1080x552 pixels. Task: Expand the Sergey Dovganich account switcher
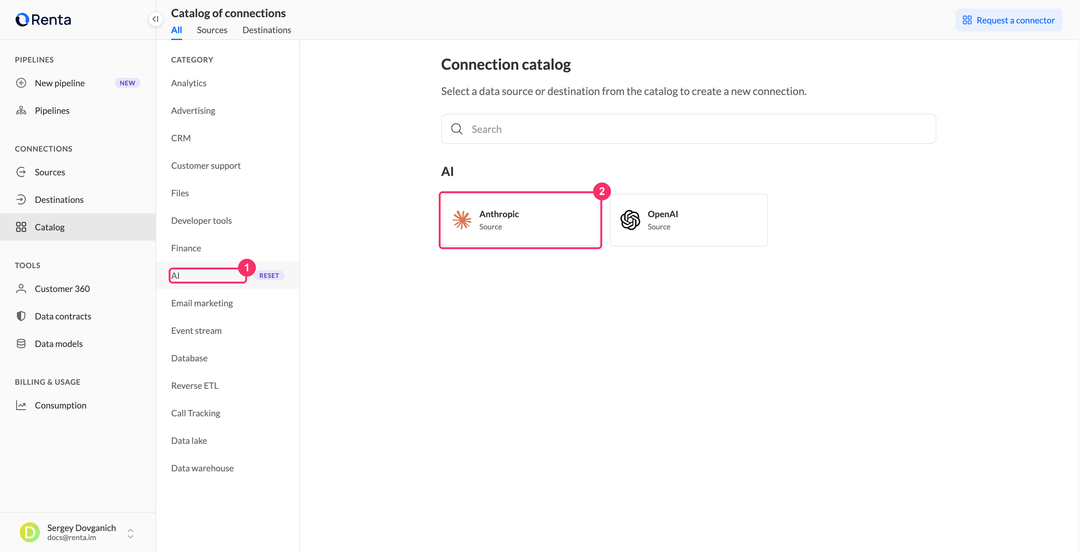pyautogui.click(x=130, y=533)
